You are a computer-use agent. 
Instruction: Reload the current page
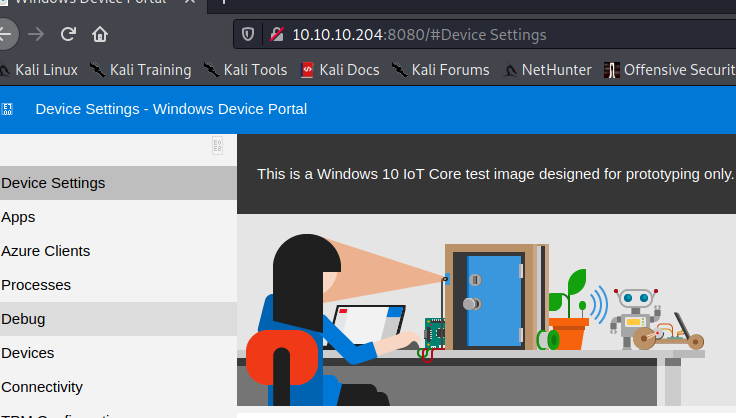[68, 34]
